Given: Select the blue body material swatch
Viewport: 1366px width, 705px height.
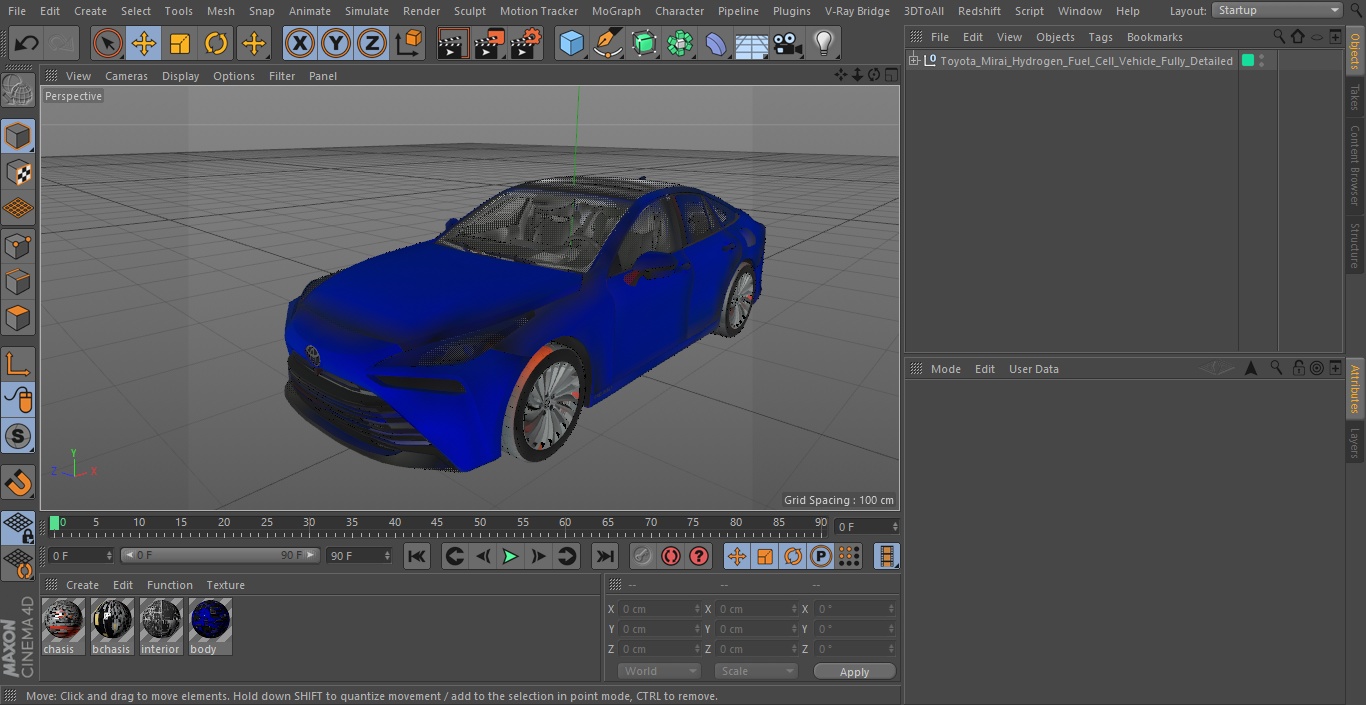Looking at the screenshot, I should tap(210, 627).
